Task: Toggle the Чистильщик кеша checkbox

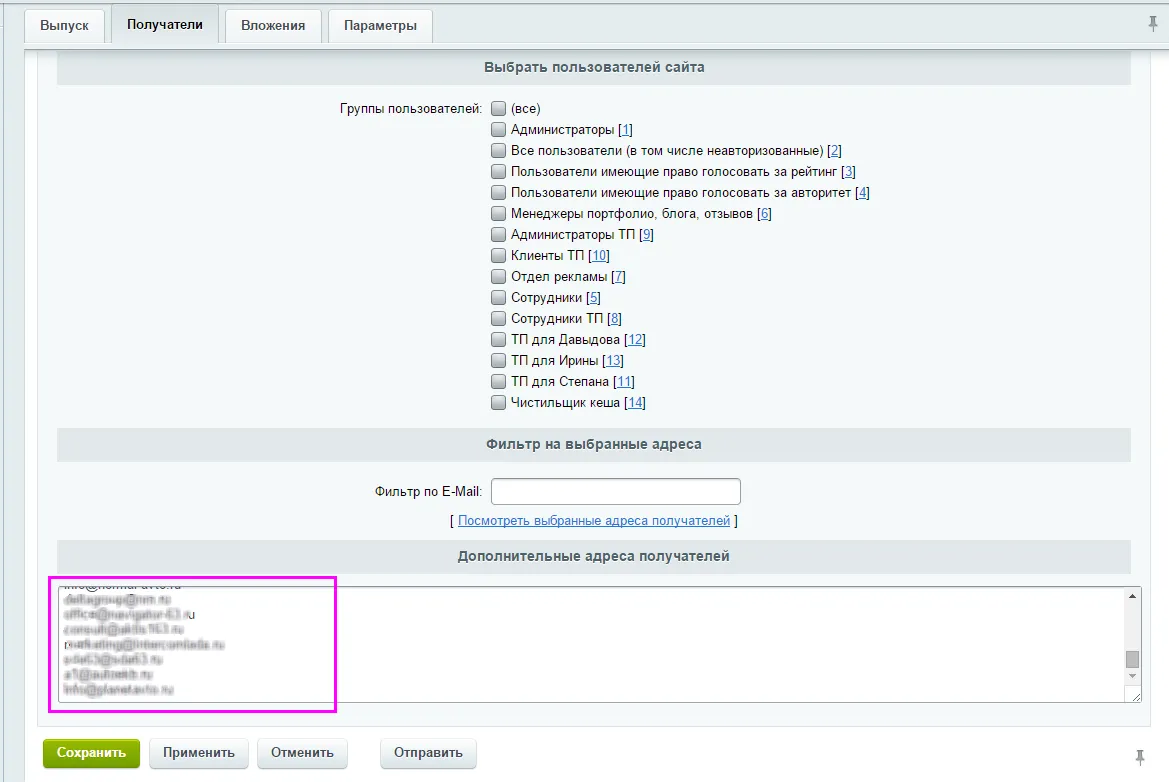Action: click(x=498, y=402)
